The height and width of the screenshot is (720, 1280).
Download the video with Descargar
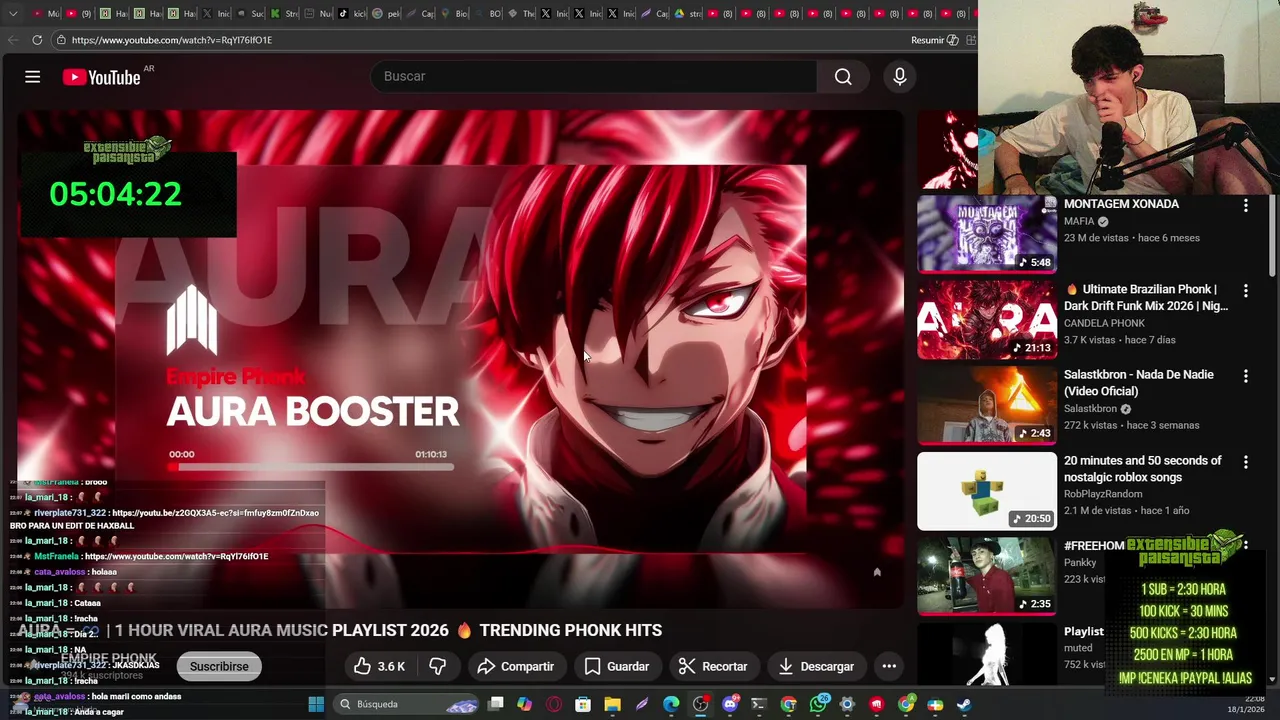pos(816,666)
